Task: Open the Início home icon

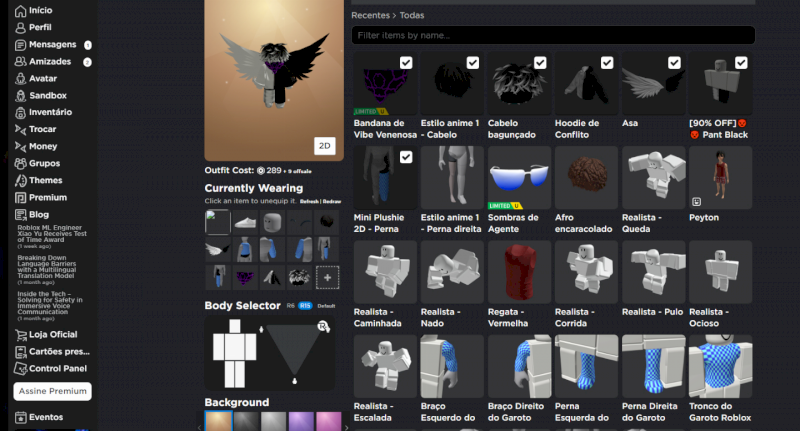Action: [20, 11]
